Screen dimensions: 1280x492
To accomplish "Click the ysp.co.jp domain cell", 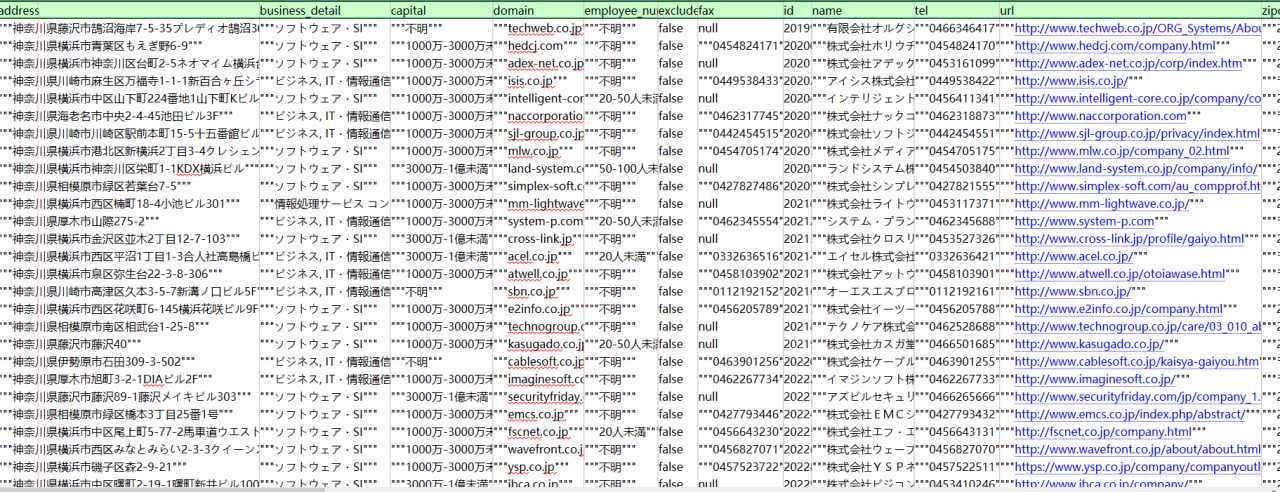I will pos(537,466).
